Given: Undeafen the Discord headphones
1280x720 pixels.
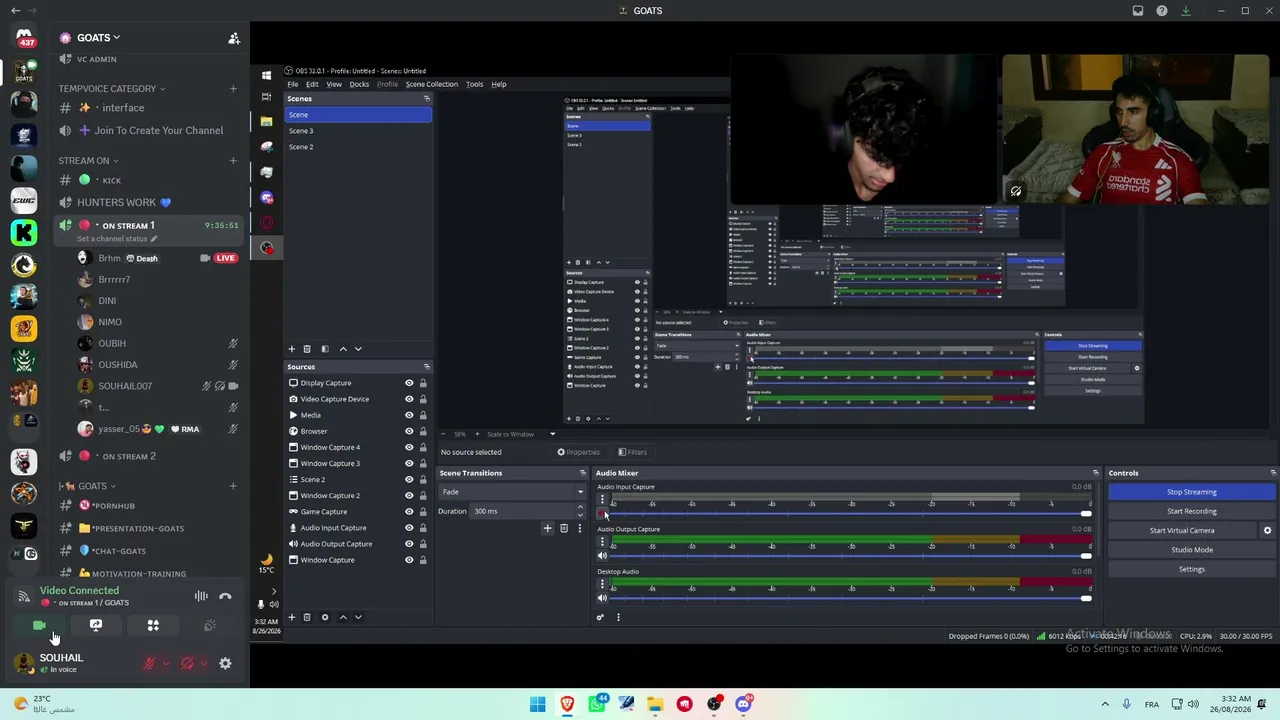Looking at the screenshot, I should click(x=187, y=663).
